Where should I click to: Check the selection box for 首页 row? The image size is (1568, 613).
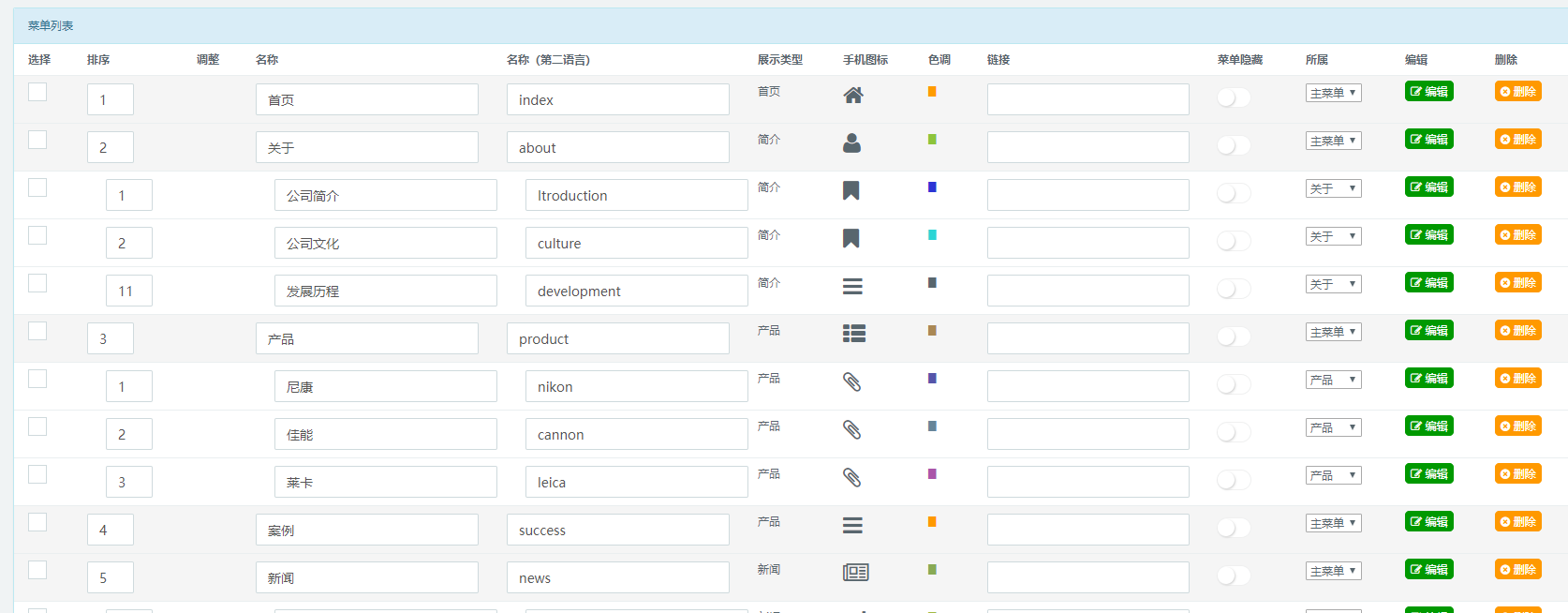(x=37, y=92)
